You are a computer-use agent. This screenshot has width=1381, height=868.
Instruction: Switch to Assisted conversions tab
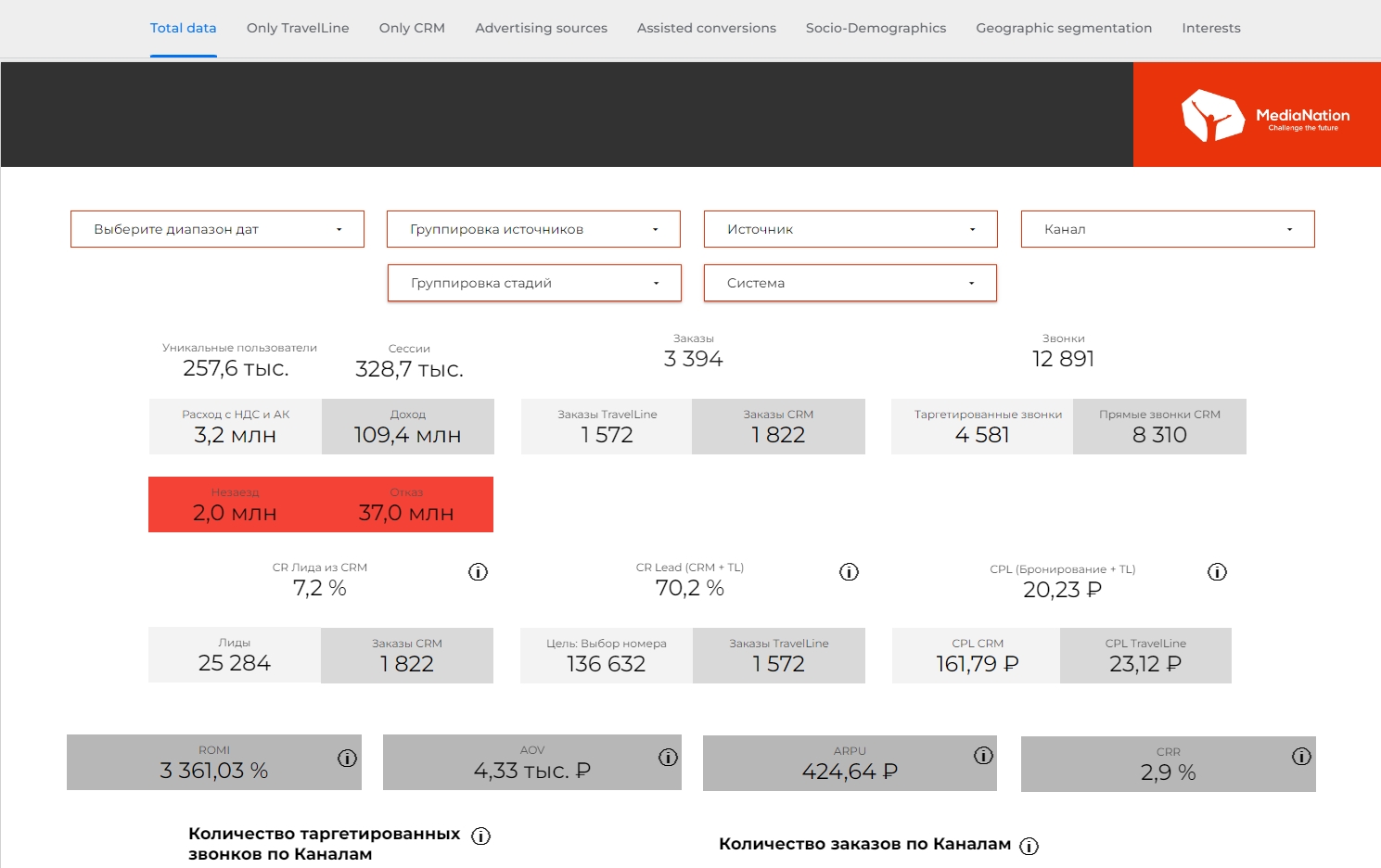point(707,28)
